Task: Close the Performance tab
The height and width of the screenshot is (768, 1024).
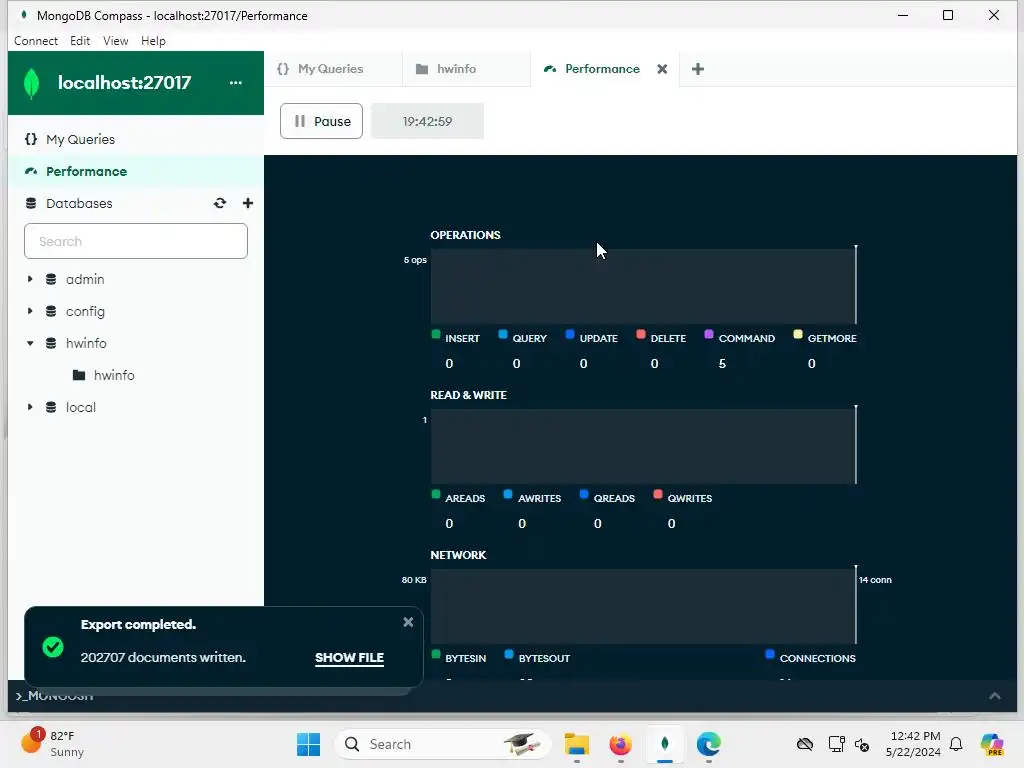Action: [662, 69]
